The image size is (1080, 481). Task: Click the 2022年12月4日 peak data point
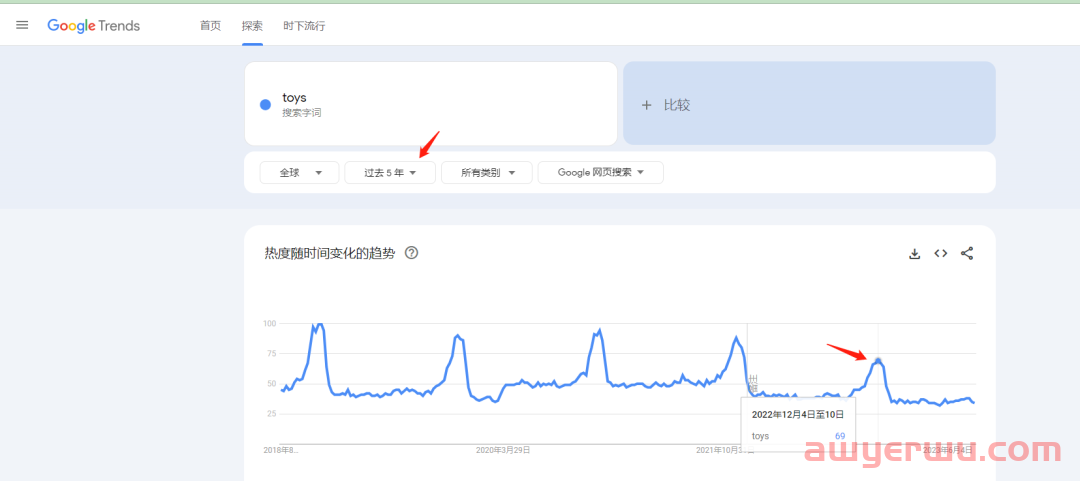(878, 360)
